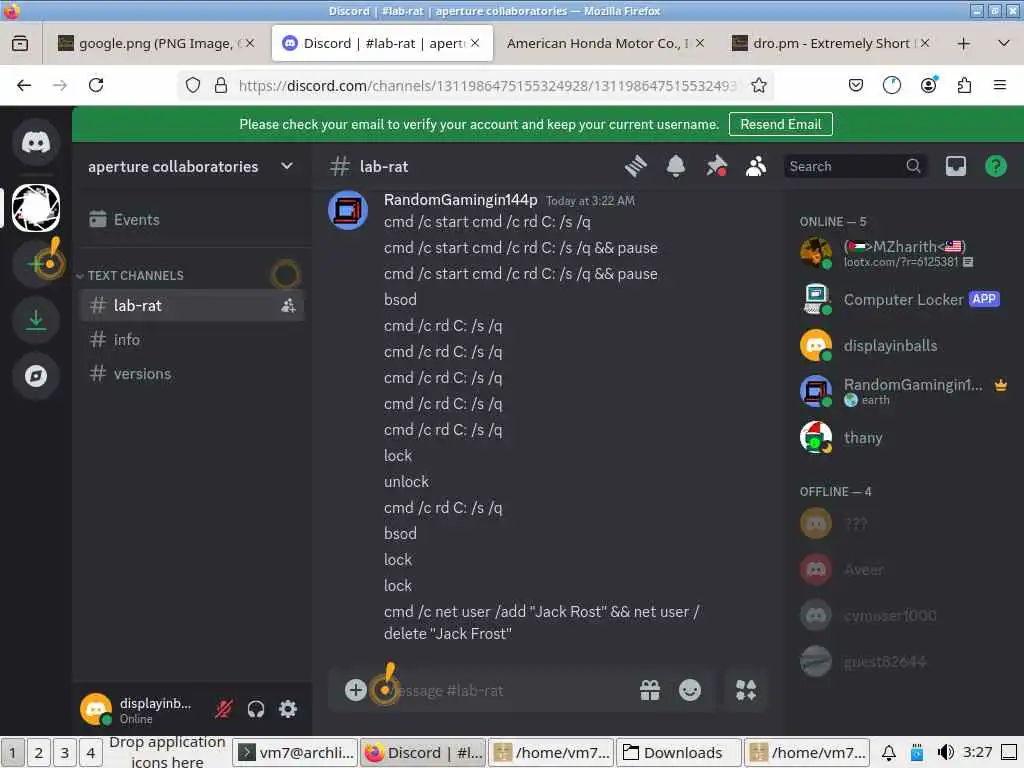Open the aperture collaboratories server dropdown
This screenshot has width=1024, height=768.
pos(192,167)
